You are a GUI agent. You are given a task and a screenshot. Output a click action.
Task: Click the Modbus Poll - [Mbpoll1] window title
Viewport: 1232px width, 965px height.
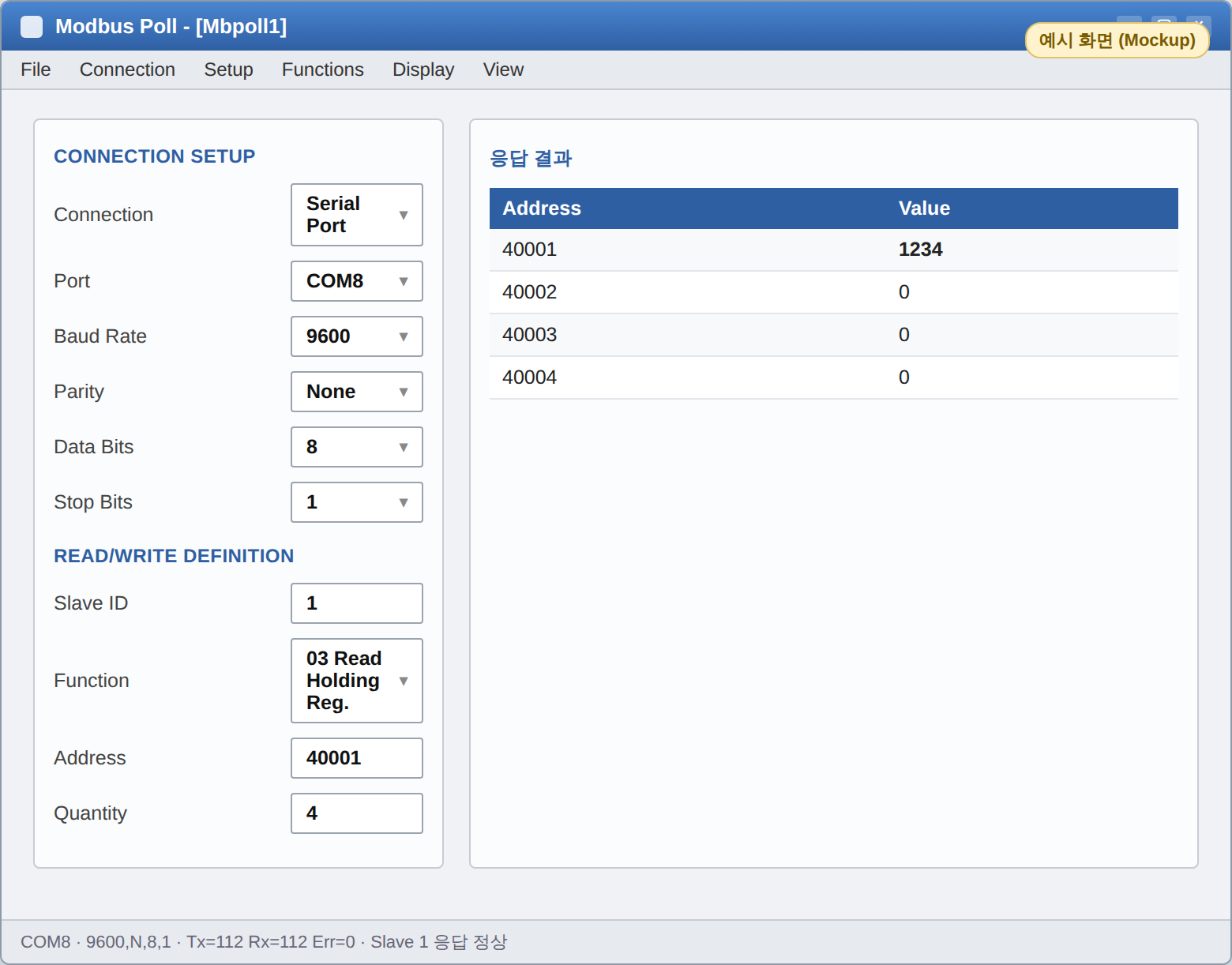(x=171, y=27)
